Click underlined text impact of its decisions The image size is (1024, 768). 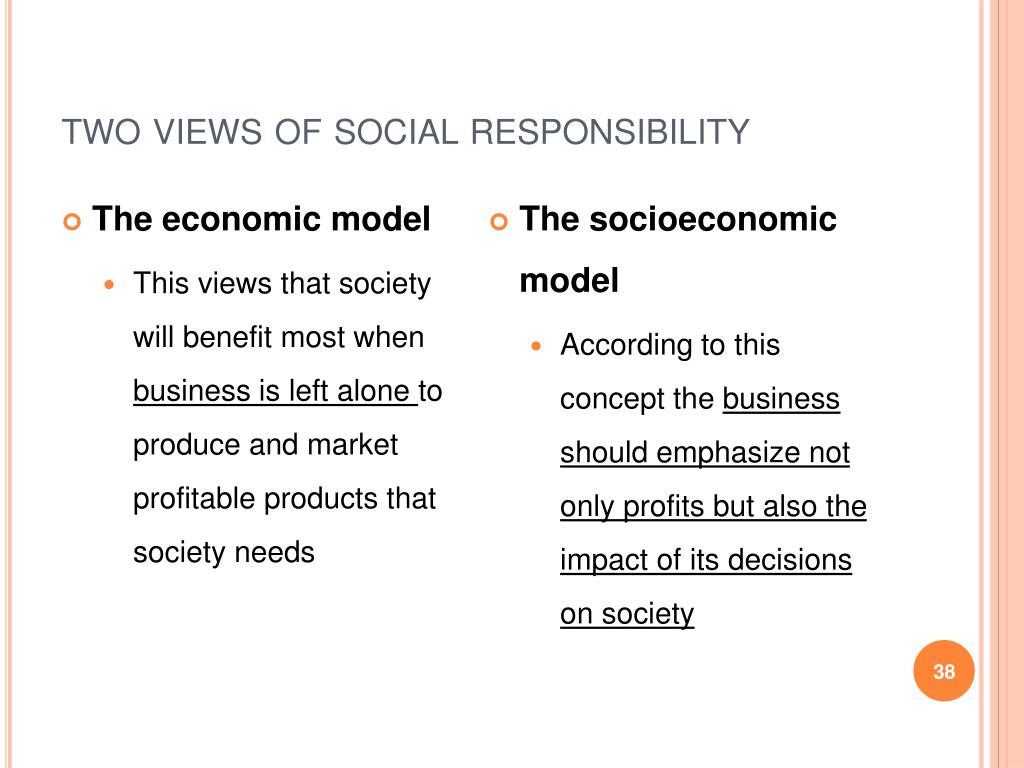tap(706, 560)
